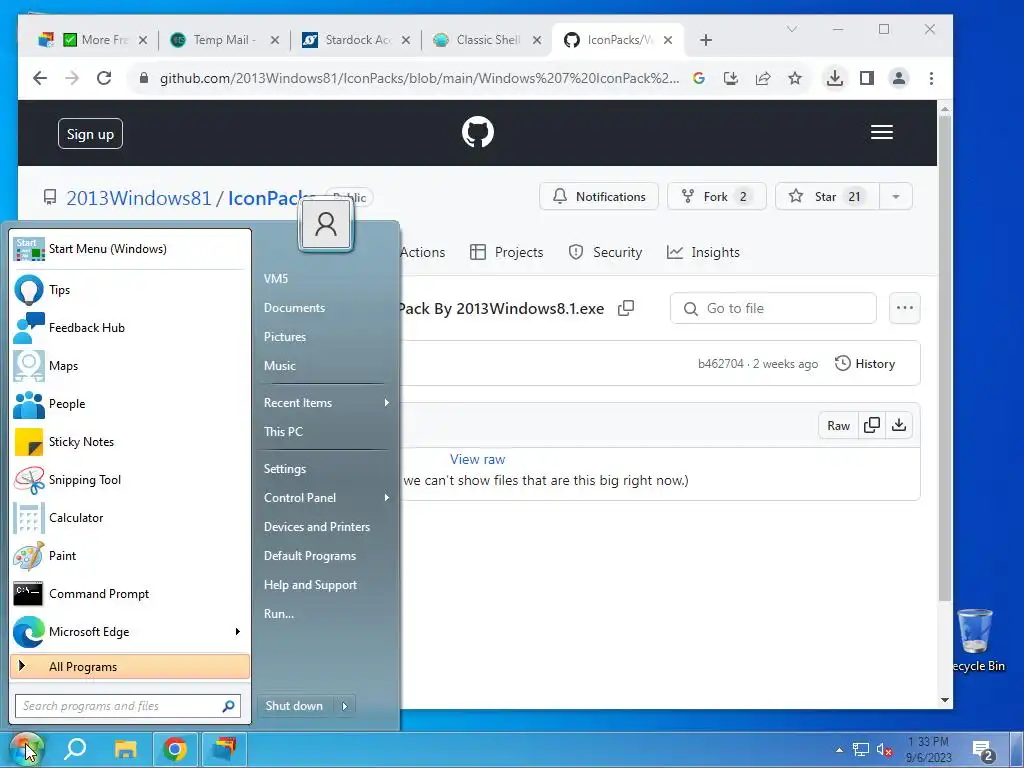Screen dimensions: 1024x768
Task: Launch Command Prompt
Action: (130, 594)
